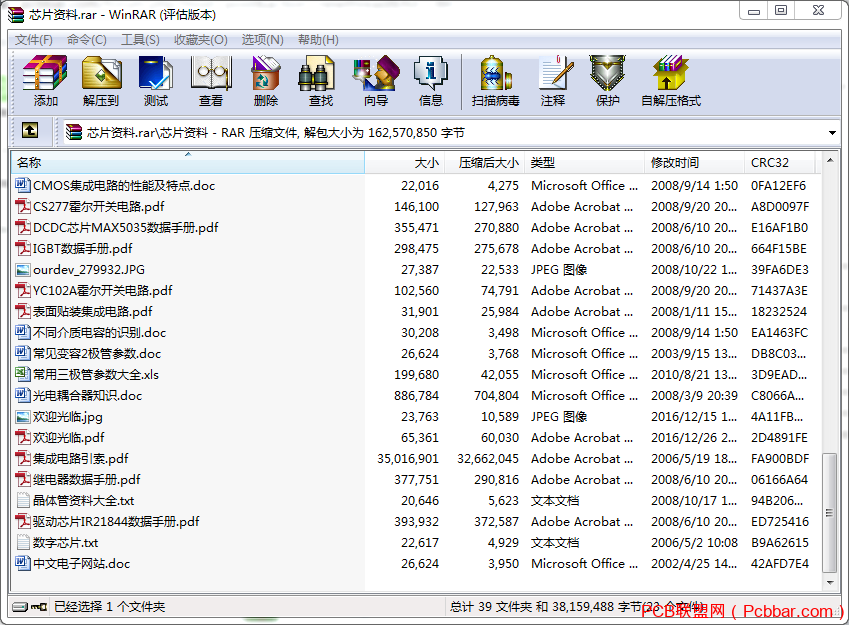Maximize the WinRAR window

(781, 10)
